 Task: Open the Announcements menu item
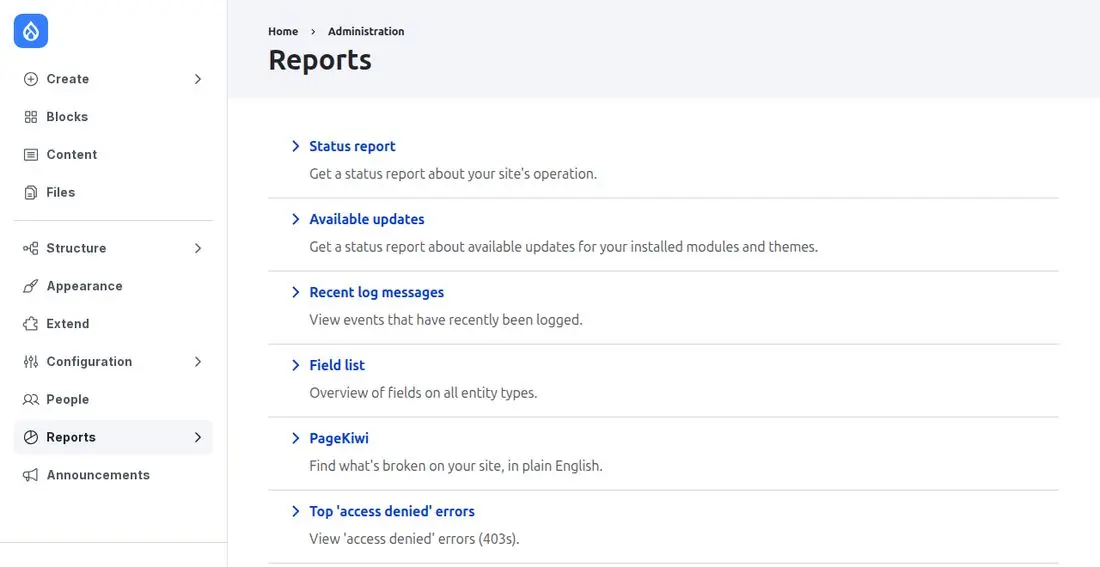[x=113, y=475]
